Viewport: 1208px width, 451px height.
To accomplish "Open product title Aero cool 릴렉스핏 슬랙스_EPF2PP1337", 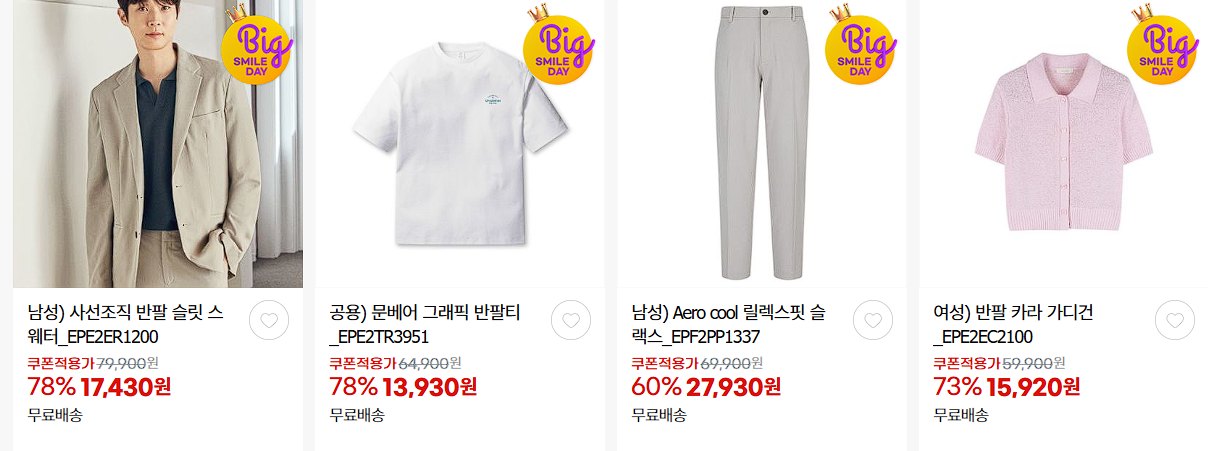I will click(x=729, y=325).
